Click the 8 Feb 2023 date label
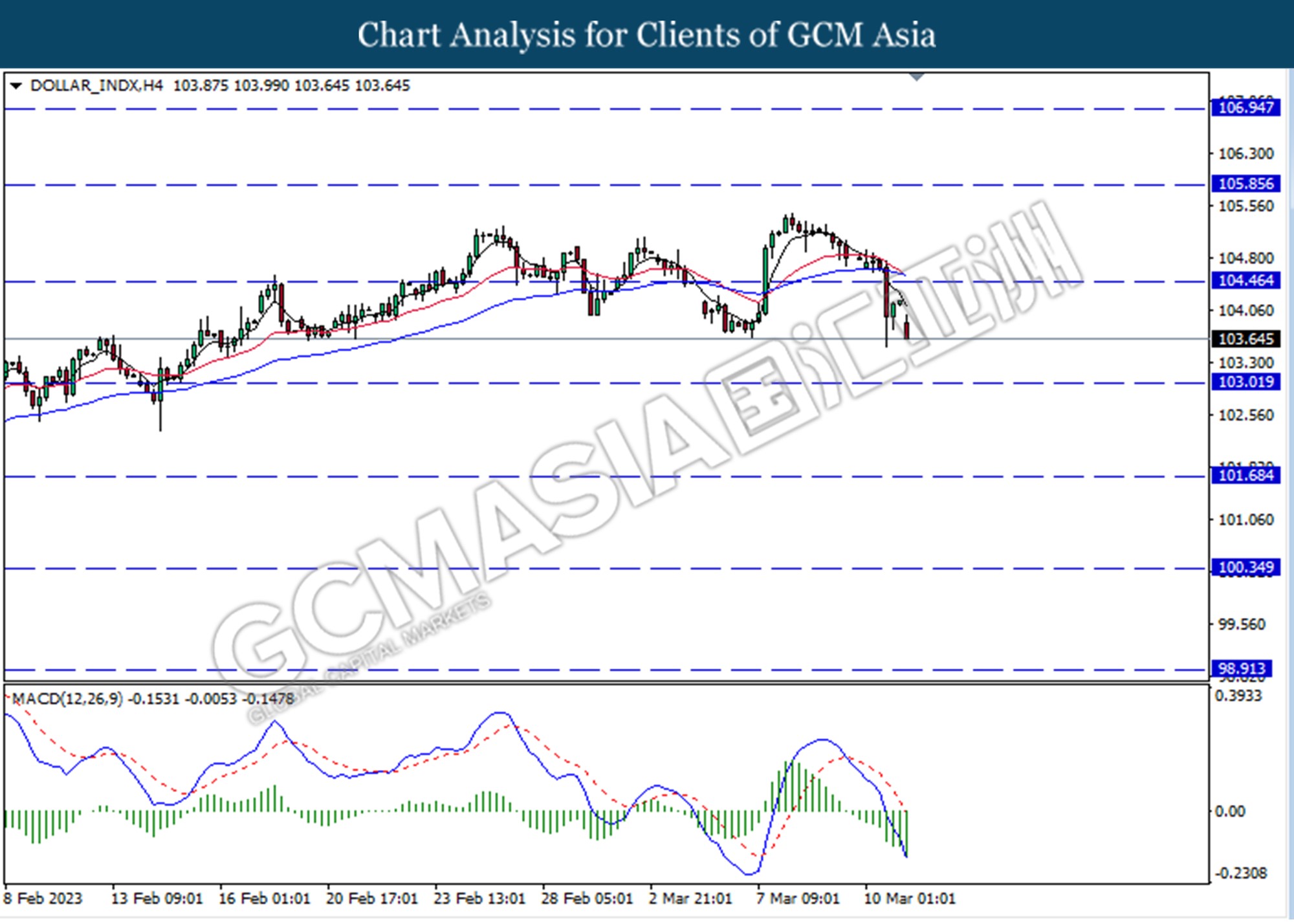The height and width of the screenshot is (924, 1294). coord(43,899)
